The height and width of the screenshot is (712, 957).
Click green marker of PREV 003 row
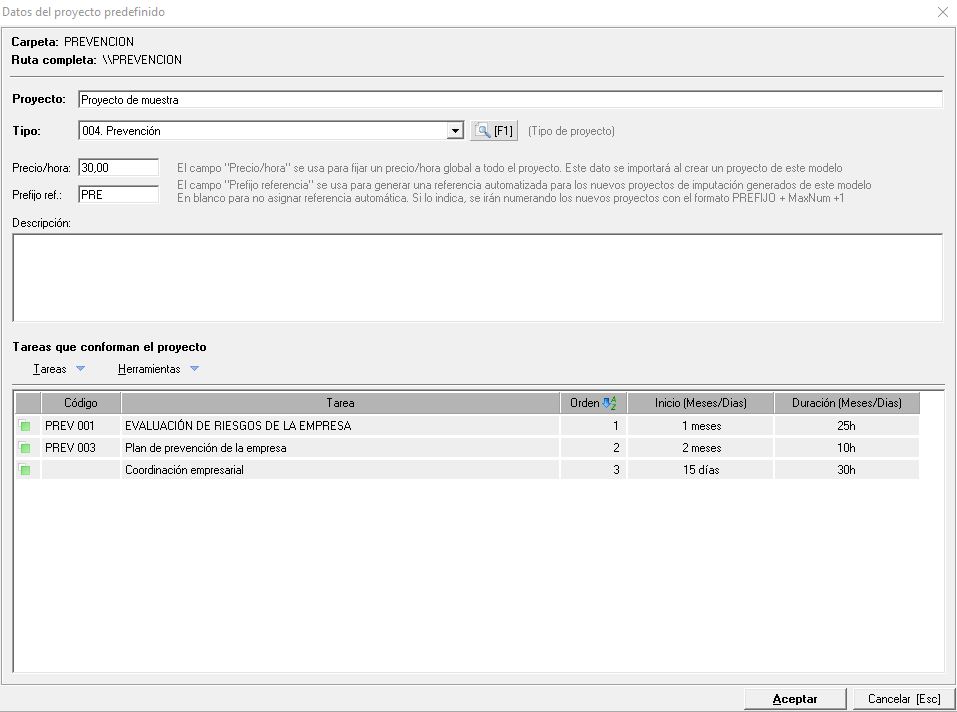(x=25, y=448)
